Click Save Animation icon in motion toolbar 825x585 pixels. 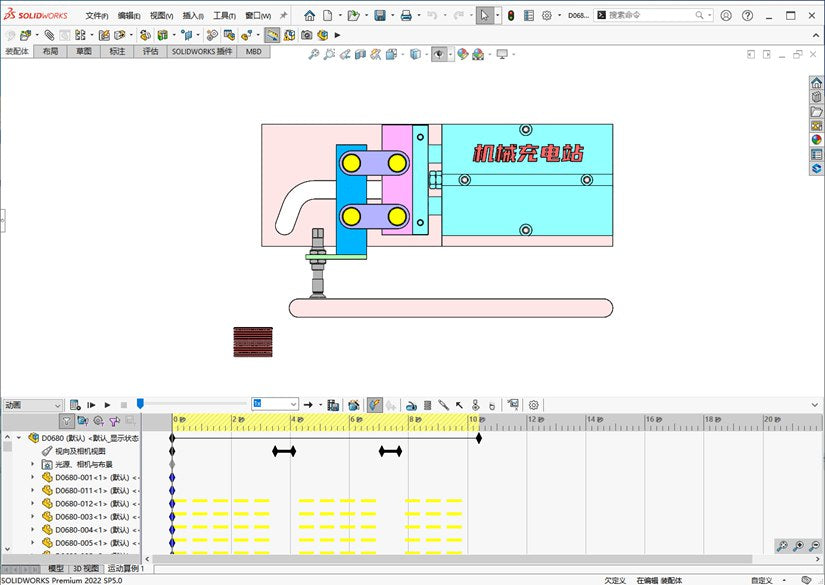[x=333, y=405]
